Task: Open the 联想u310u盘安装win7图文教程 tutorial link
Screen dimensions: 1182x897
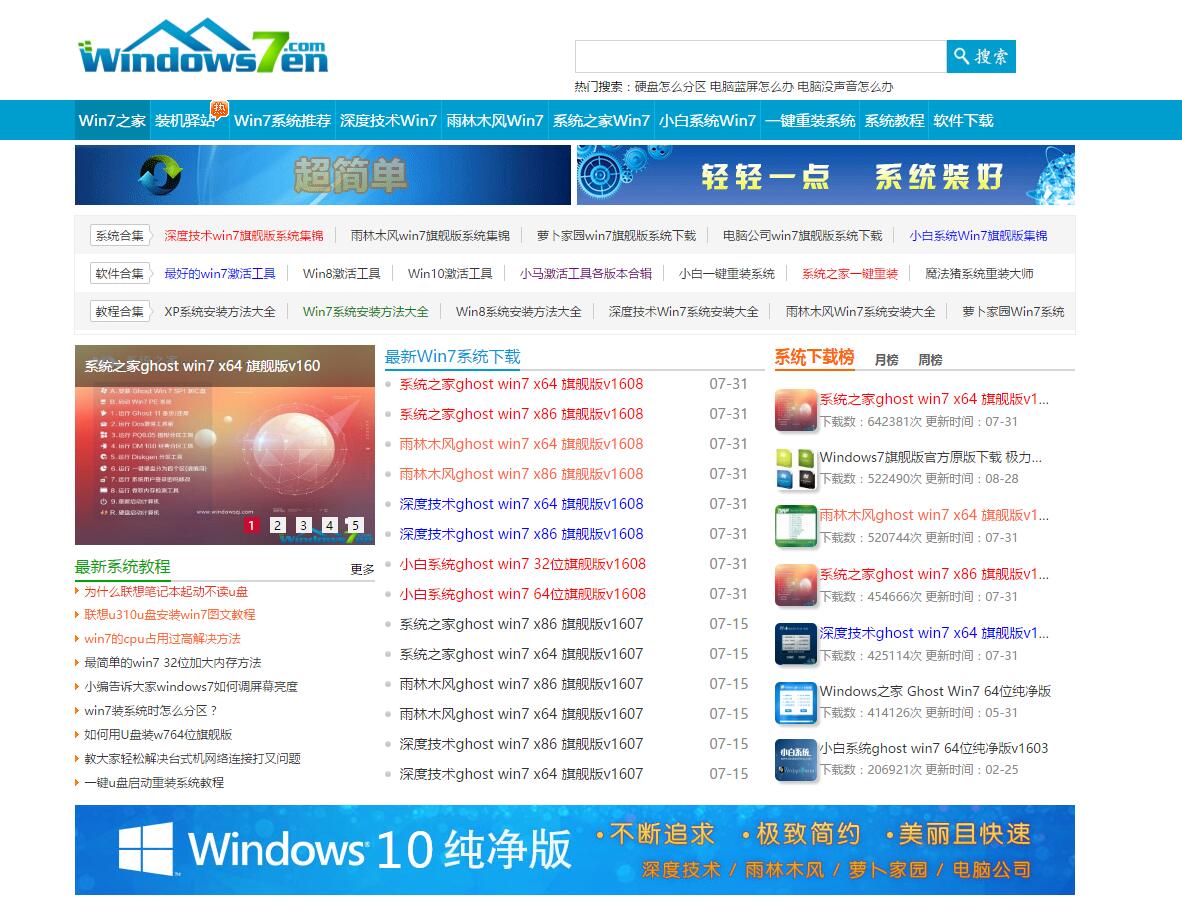Action: pos(169,615)
